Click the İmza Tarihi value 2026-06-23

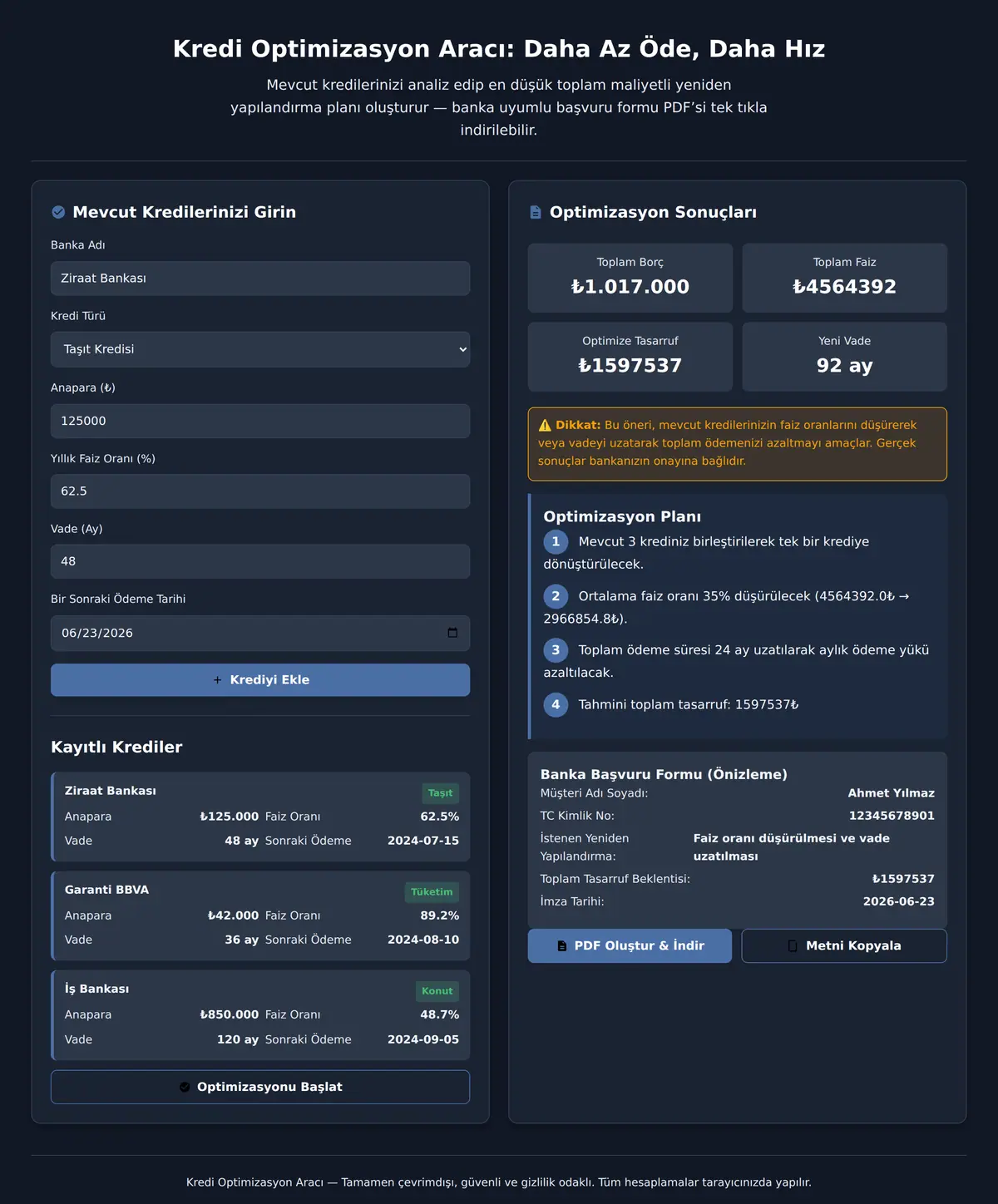click(898, 901)
